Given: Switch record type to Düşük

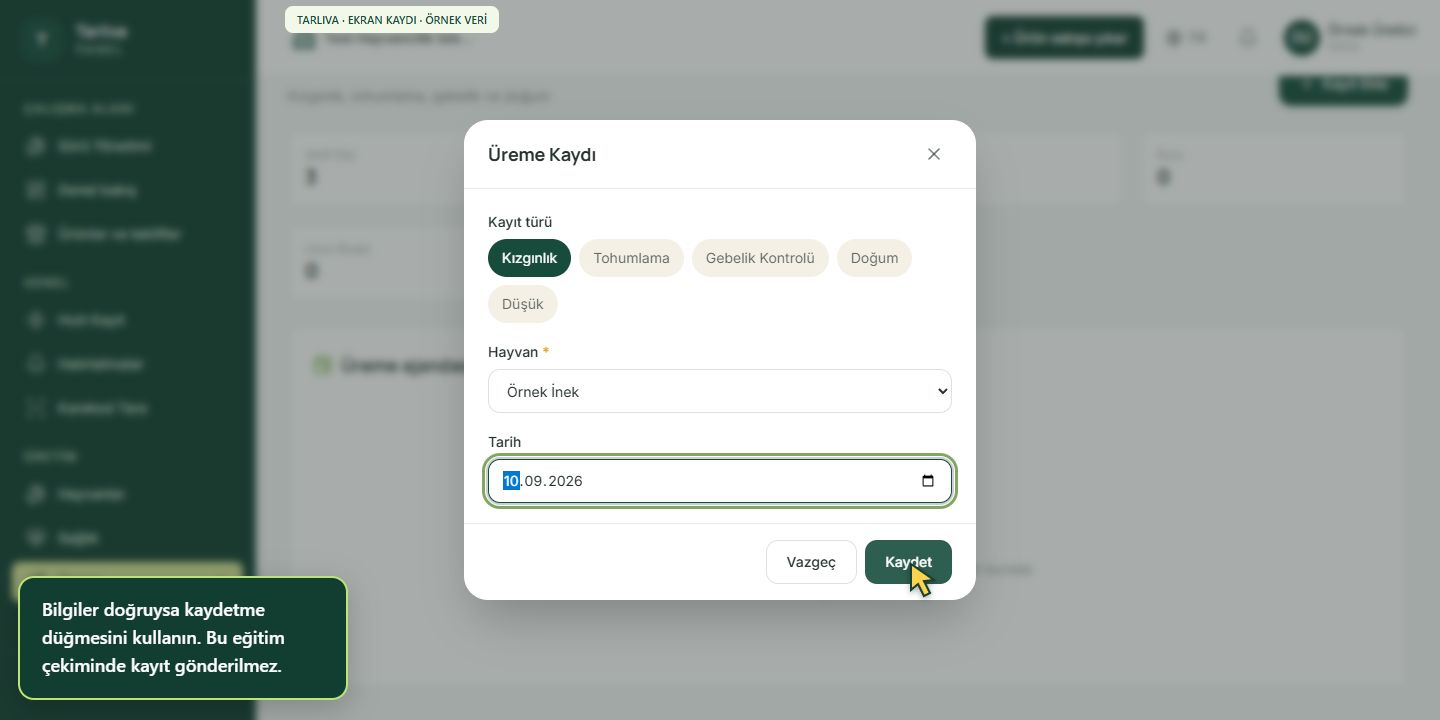Looking at the screenshot, I should 523,304.
